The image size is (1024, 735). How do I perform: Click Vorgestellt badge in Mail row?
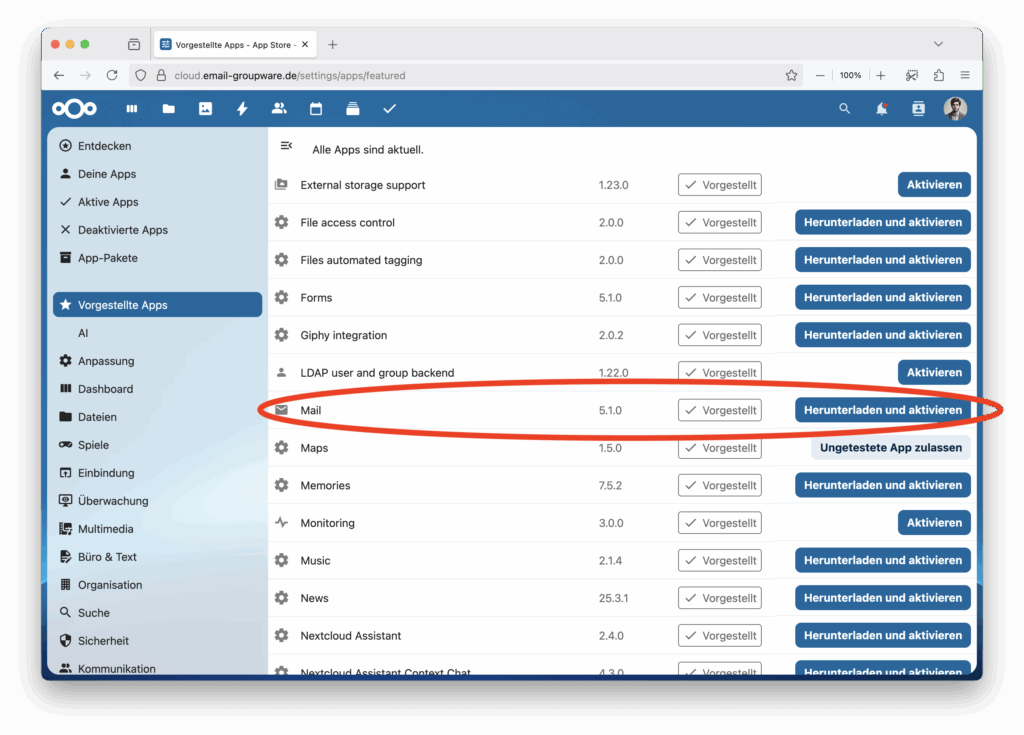click(720, 410)
